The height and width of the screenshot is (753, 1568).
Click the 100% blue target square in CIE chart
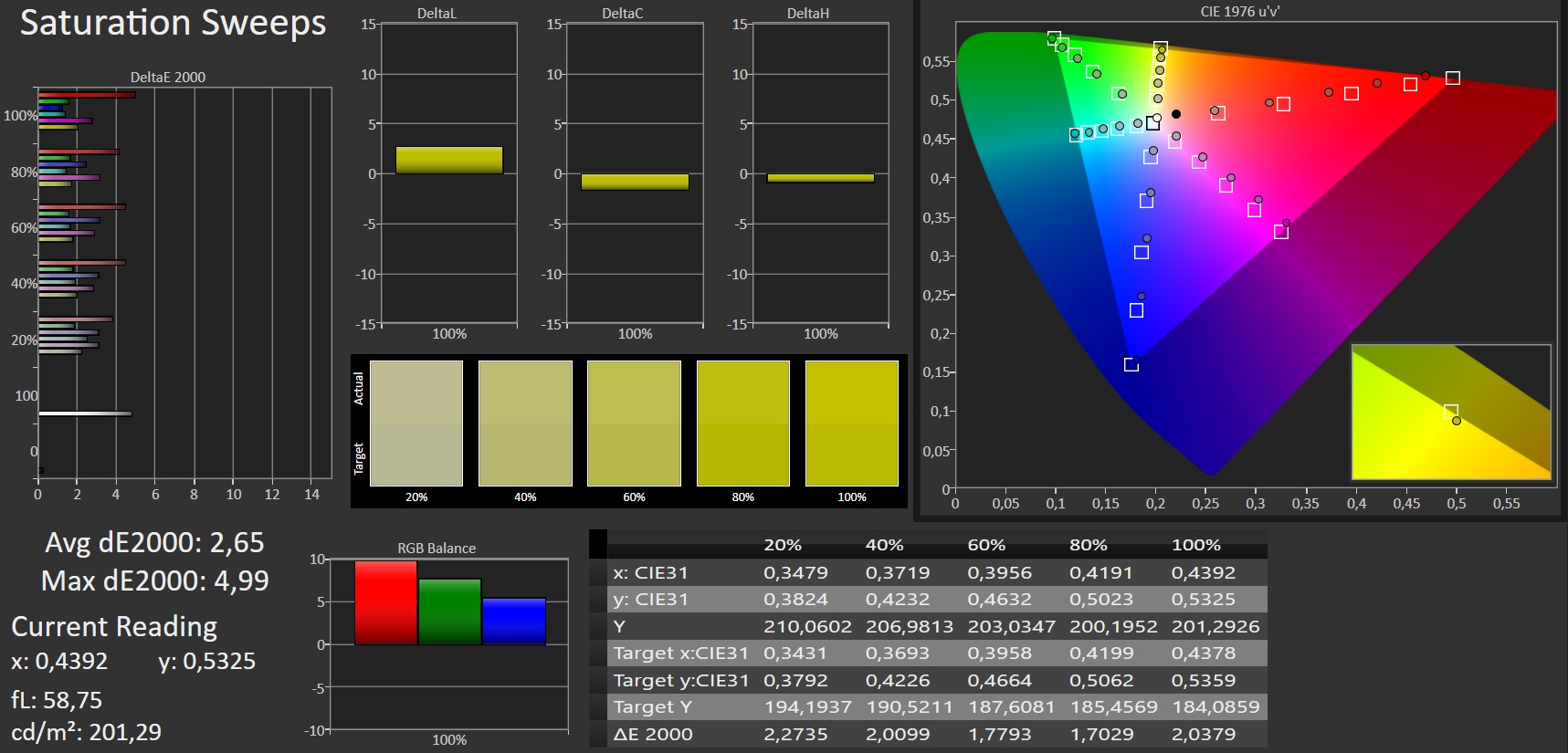1131,365
